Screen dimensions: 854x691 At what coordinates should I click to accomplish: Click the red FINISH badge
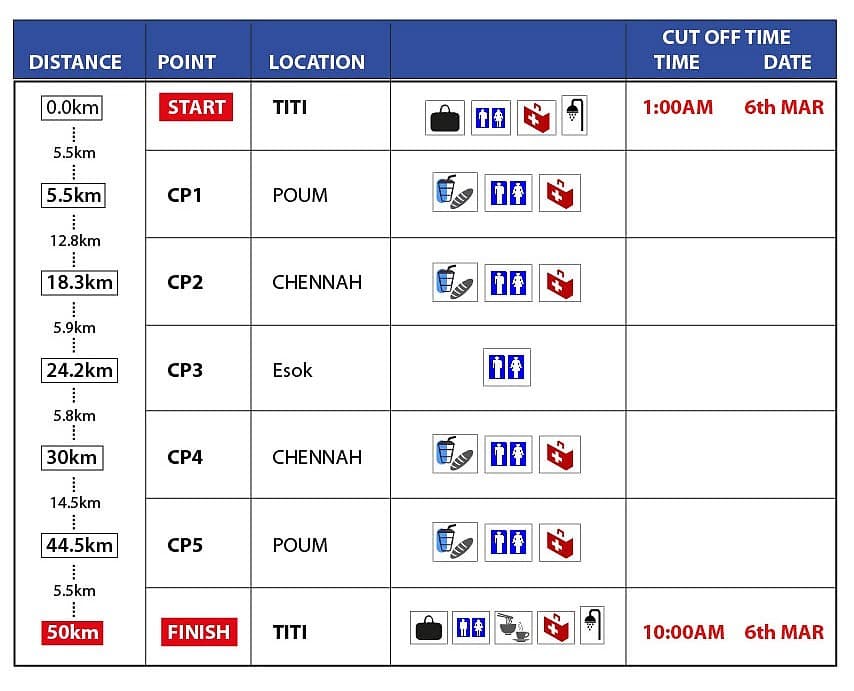point(199,632)
